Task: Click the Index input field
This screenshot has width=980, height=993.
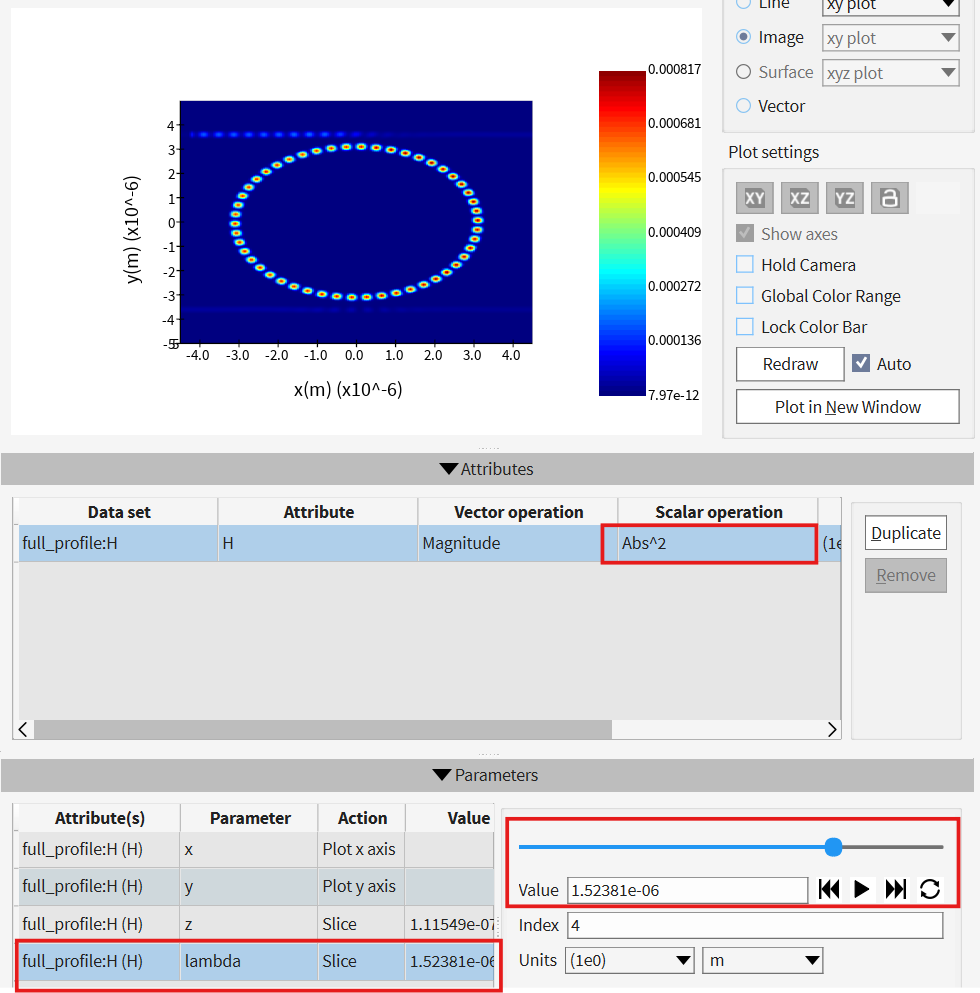Action: click(754, 925)
